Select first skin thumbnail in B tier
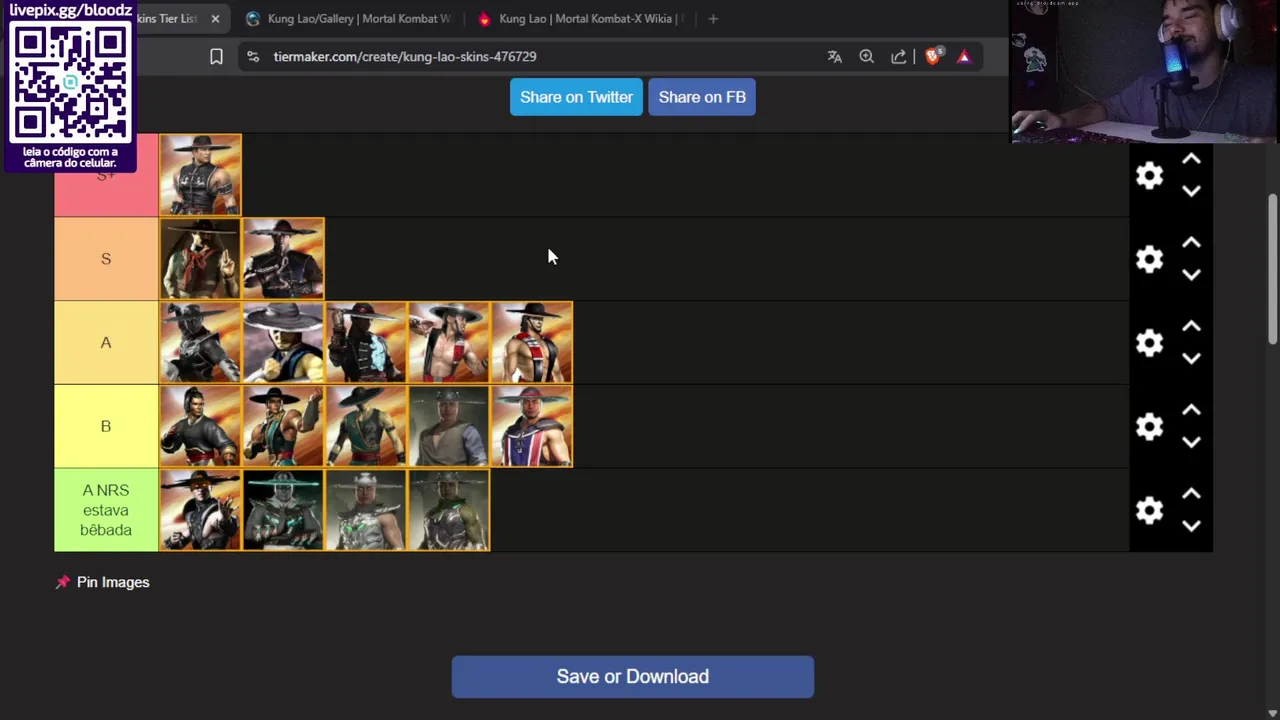Screen dimensions: 1280x720 tap(200, 427)
